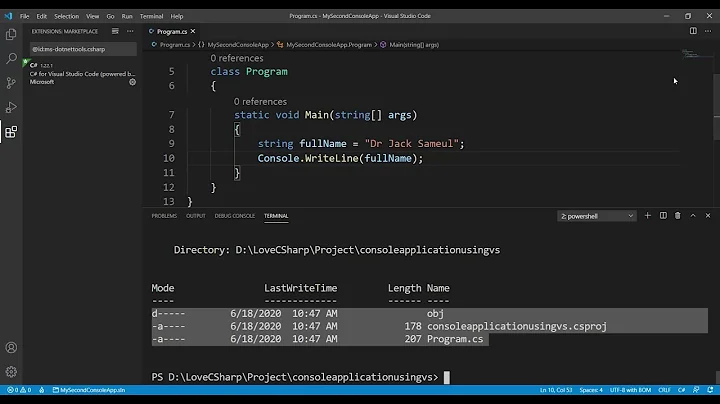720x404 pixels.
Task: Open the Run menu
Action: (x=127, y=16)
